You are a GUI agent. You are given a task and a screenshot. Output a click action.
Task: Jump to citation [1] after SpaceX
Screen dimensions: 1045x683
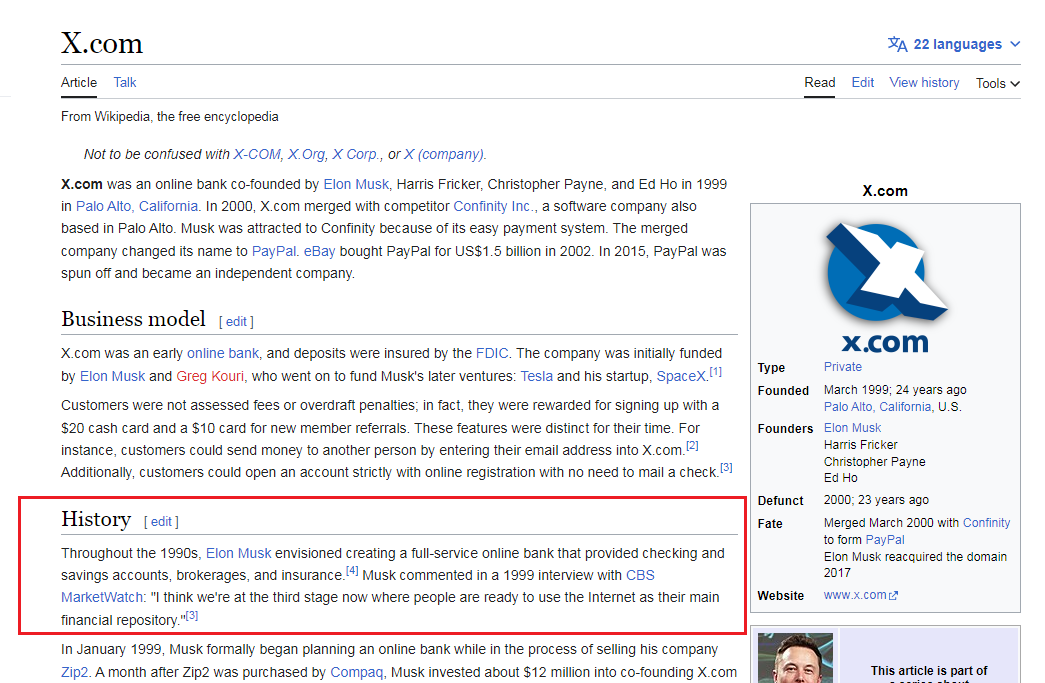pos(715,372)
